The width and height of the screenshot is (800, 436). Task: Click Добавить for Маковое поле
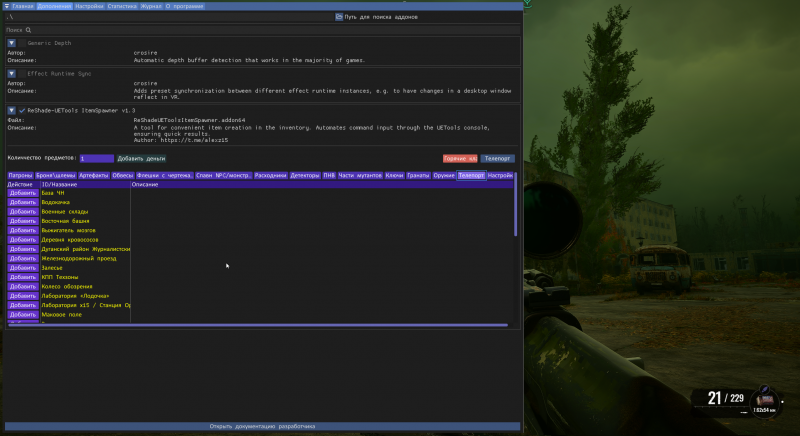23,315
